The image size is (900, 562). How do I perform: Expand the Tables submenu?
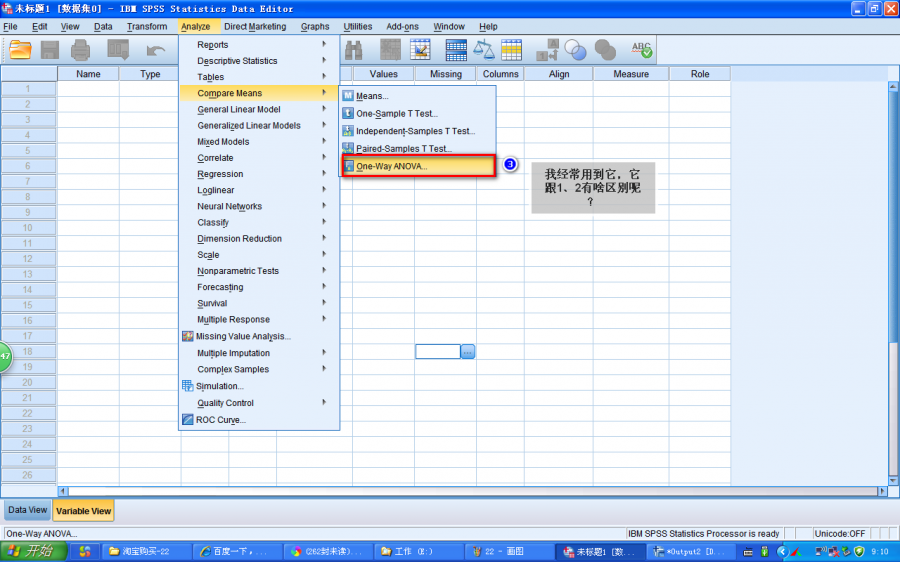[x=259, y=76]
